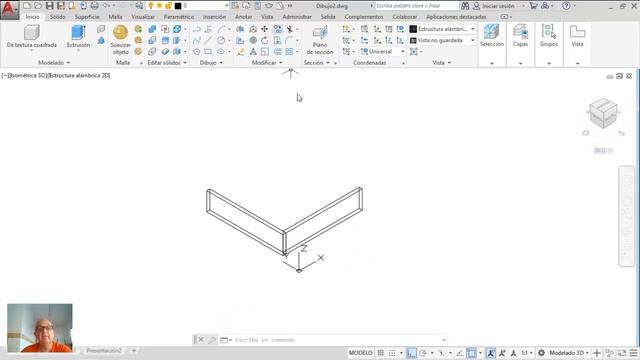Click the Save icon in quick access toolbar
The image size is (640, 360).
(49, 6)
